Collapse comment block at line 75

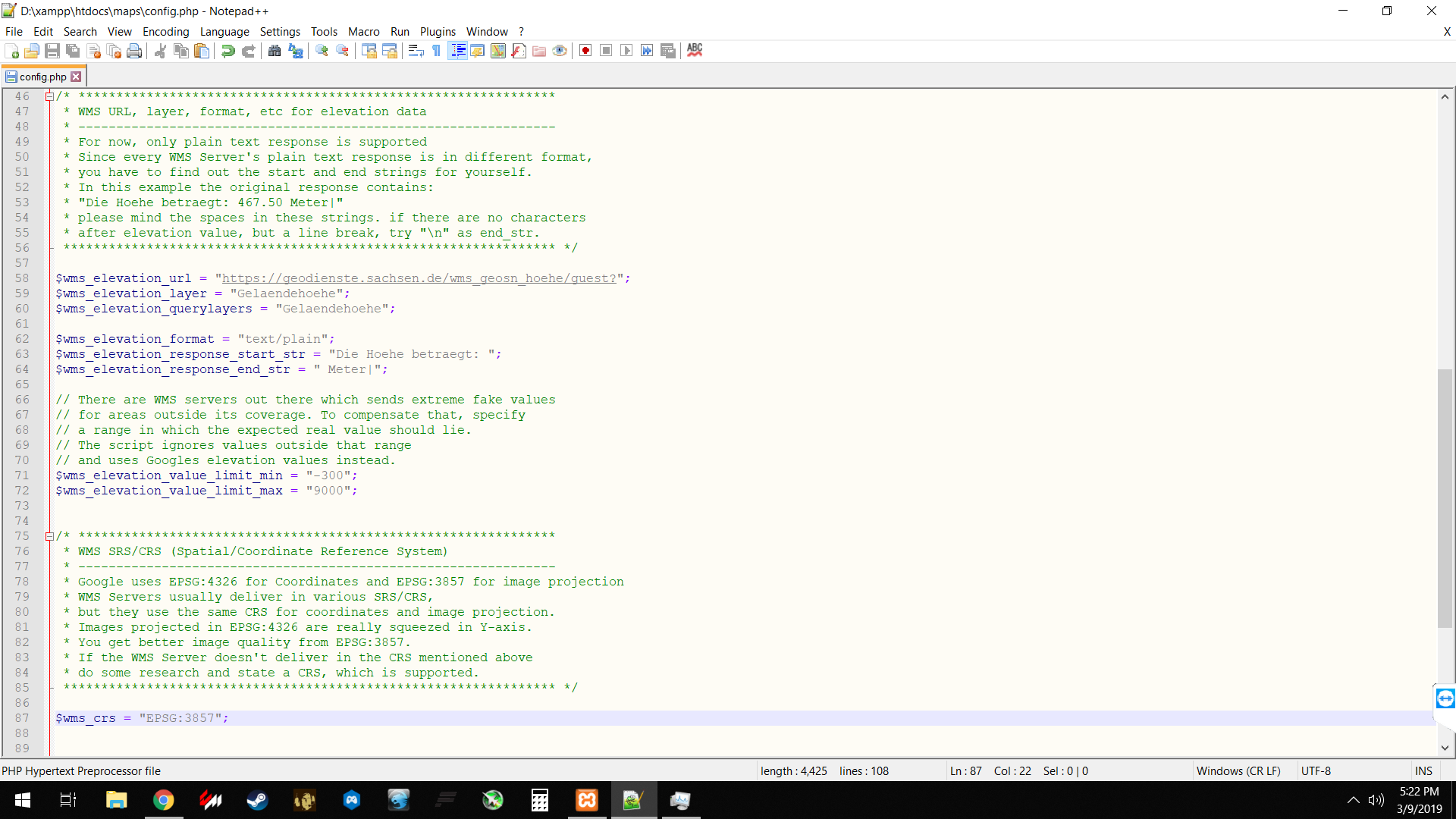[x=49, y=536]
